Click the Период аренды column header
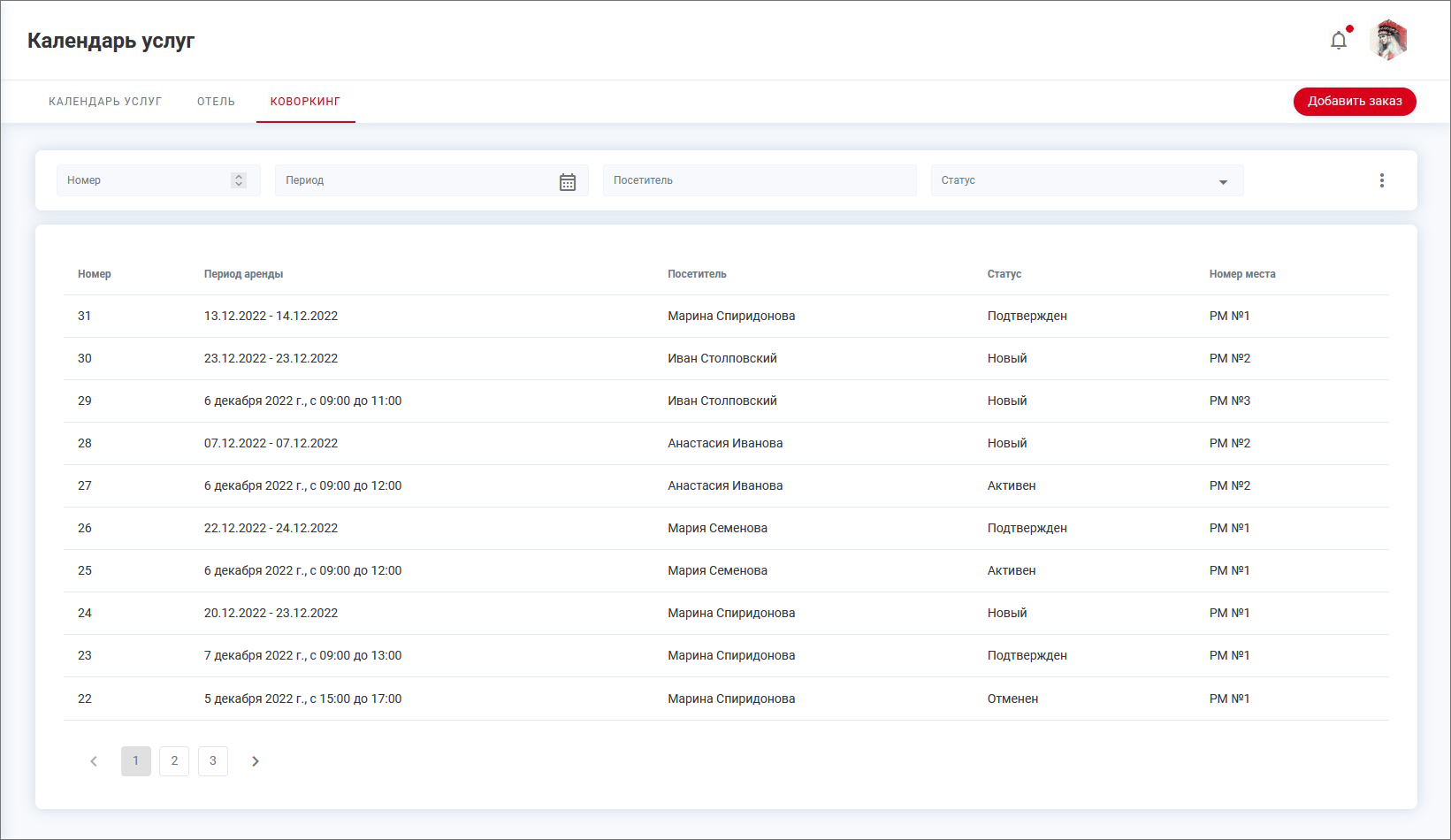Image resolution: width=1451 pixels, height=840 pixels. tap(243, 274)
